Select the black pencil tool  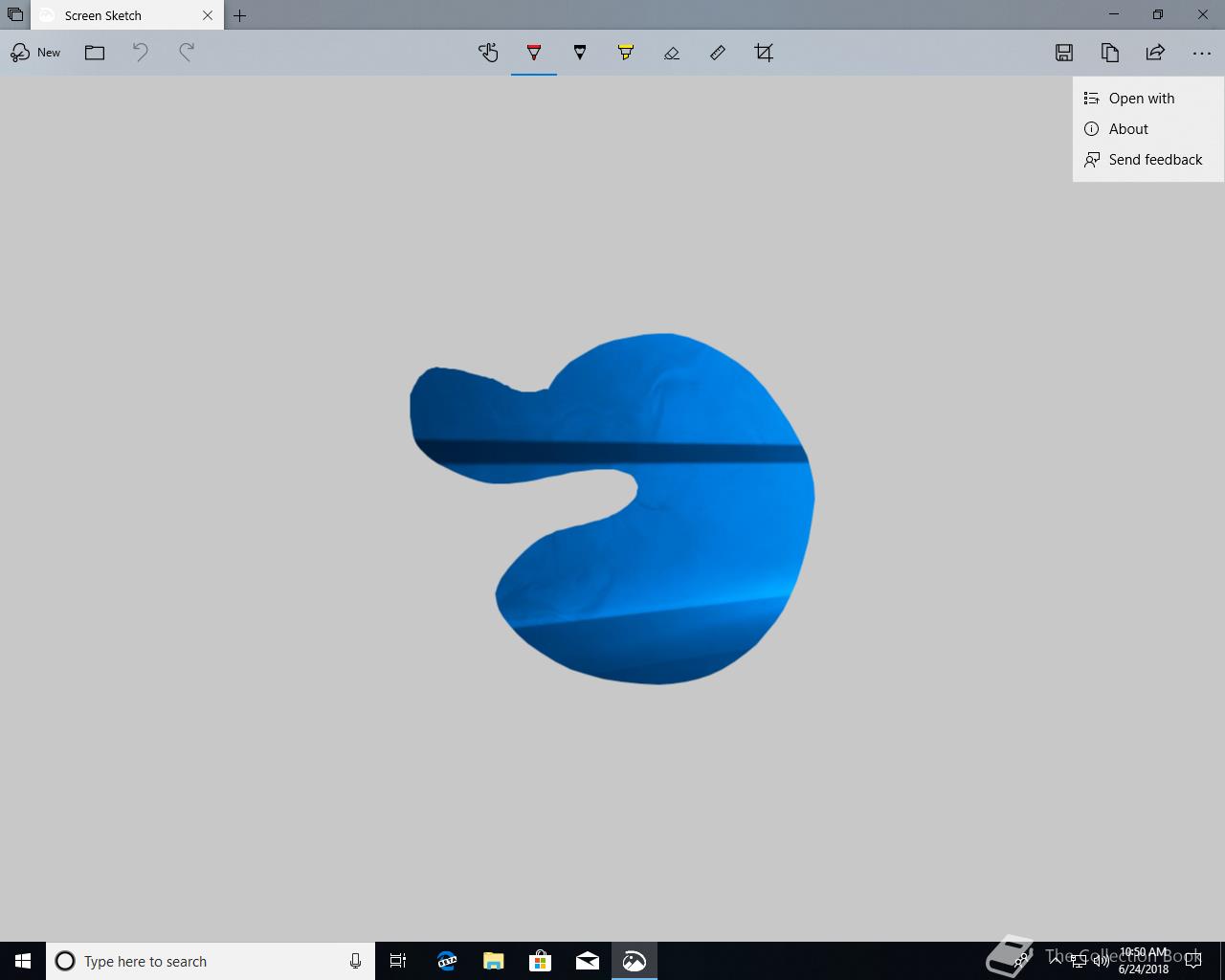click(580, 53)
